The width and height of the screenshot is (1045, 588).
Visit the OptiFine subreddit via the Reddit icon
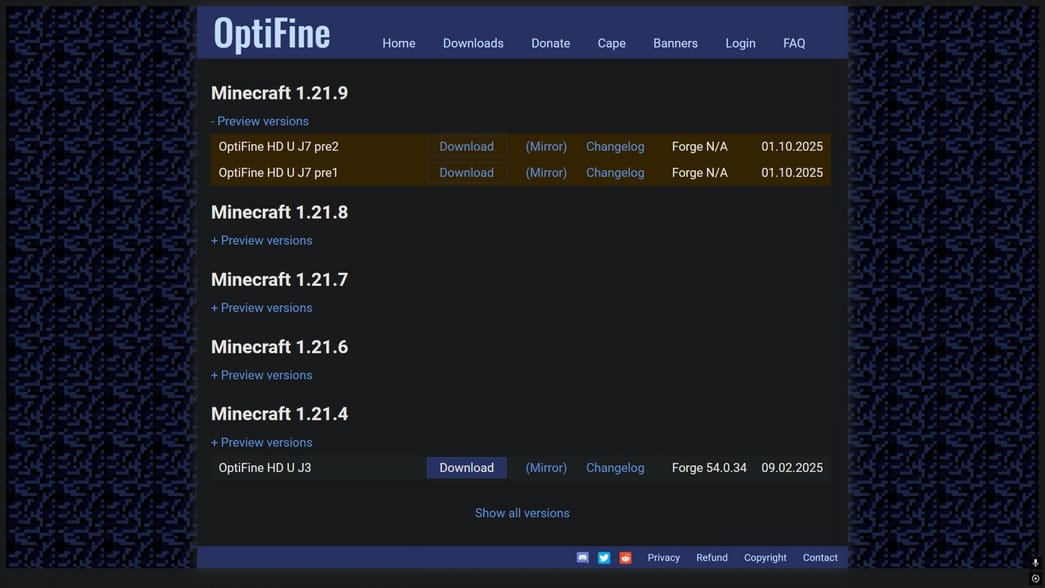coord(625,557)
